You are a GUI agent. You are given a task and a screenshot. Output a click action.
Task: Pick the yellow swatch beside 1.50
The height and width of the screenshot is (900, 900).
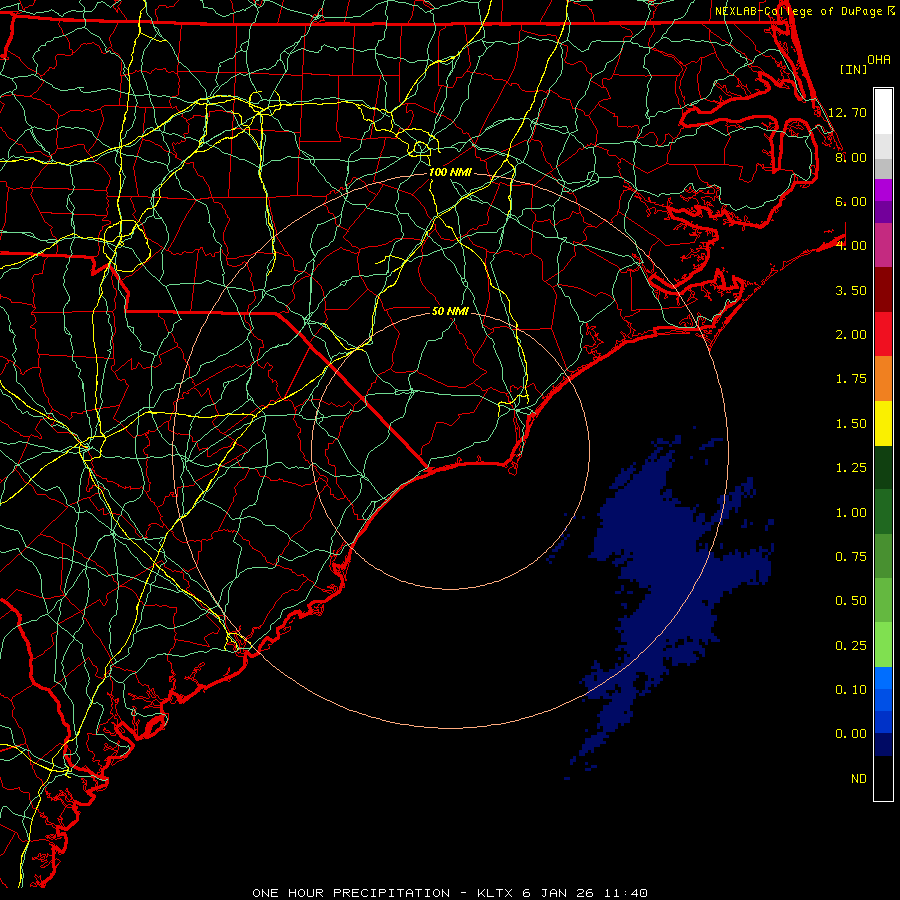pos(883,423)
